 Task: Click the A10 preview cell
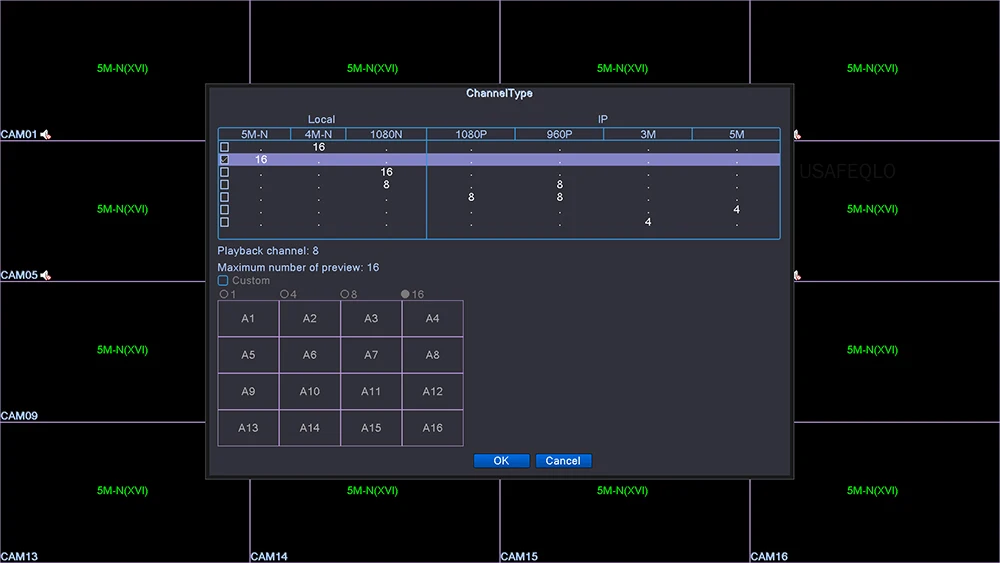309,391
